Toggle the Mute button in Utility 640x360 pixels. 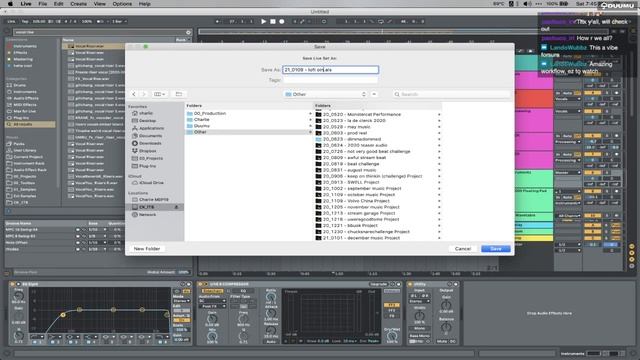(x=442, y=341)
